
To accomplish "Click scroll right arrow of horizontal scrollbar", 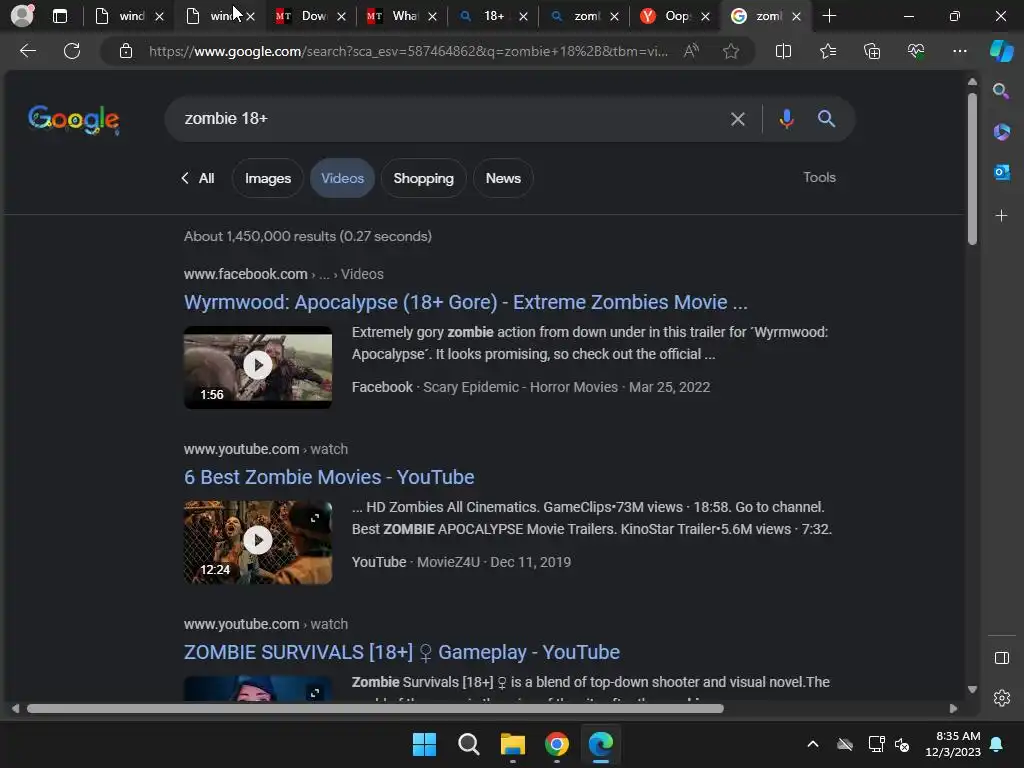I will (953, 709).
